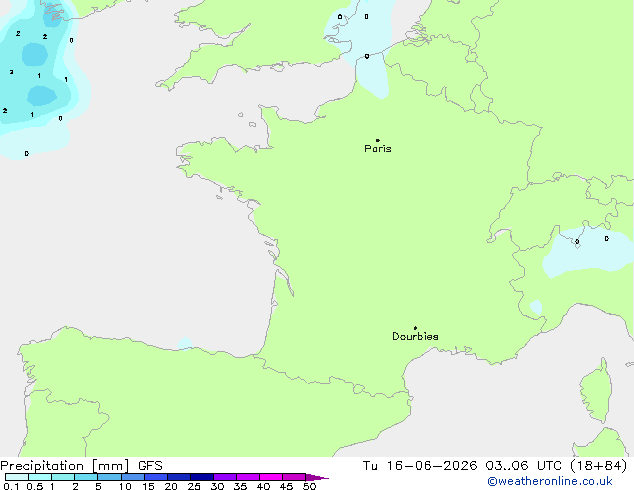Pick the 10 mm legend color swatch

(132, 477)
